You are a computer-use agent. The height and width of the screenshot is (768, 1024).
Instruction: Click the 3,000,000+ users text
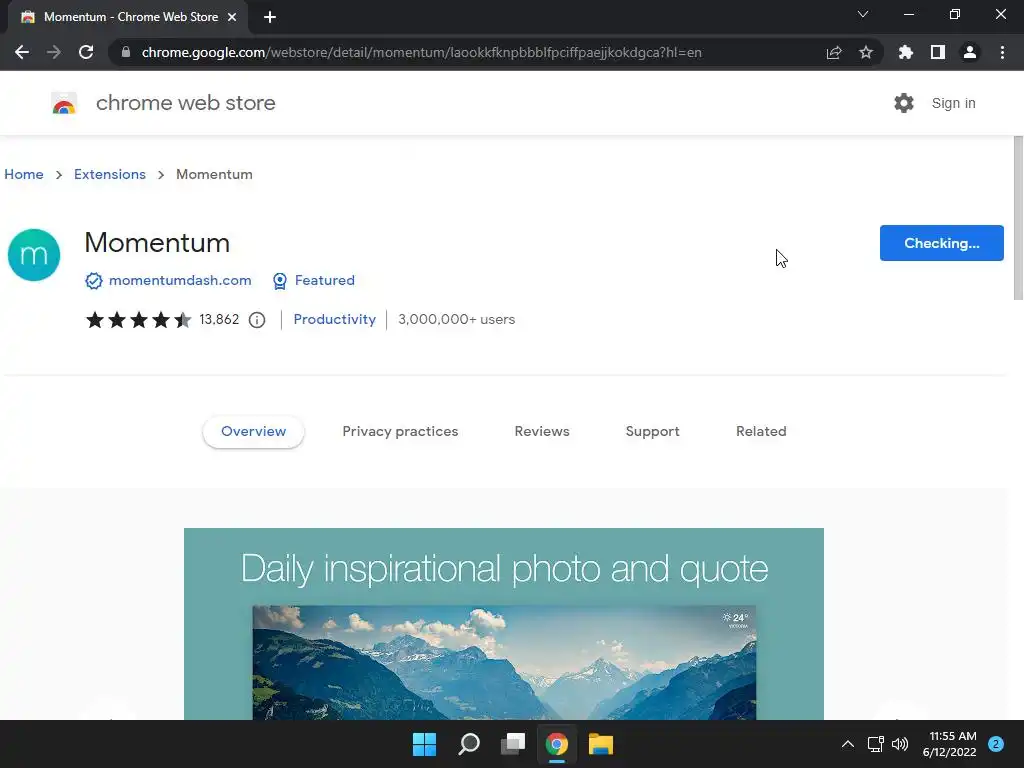tap(456, 319)
